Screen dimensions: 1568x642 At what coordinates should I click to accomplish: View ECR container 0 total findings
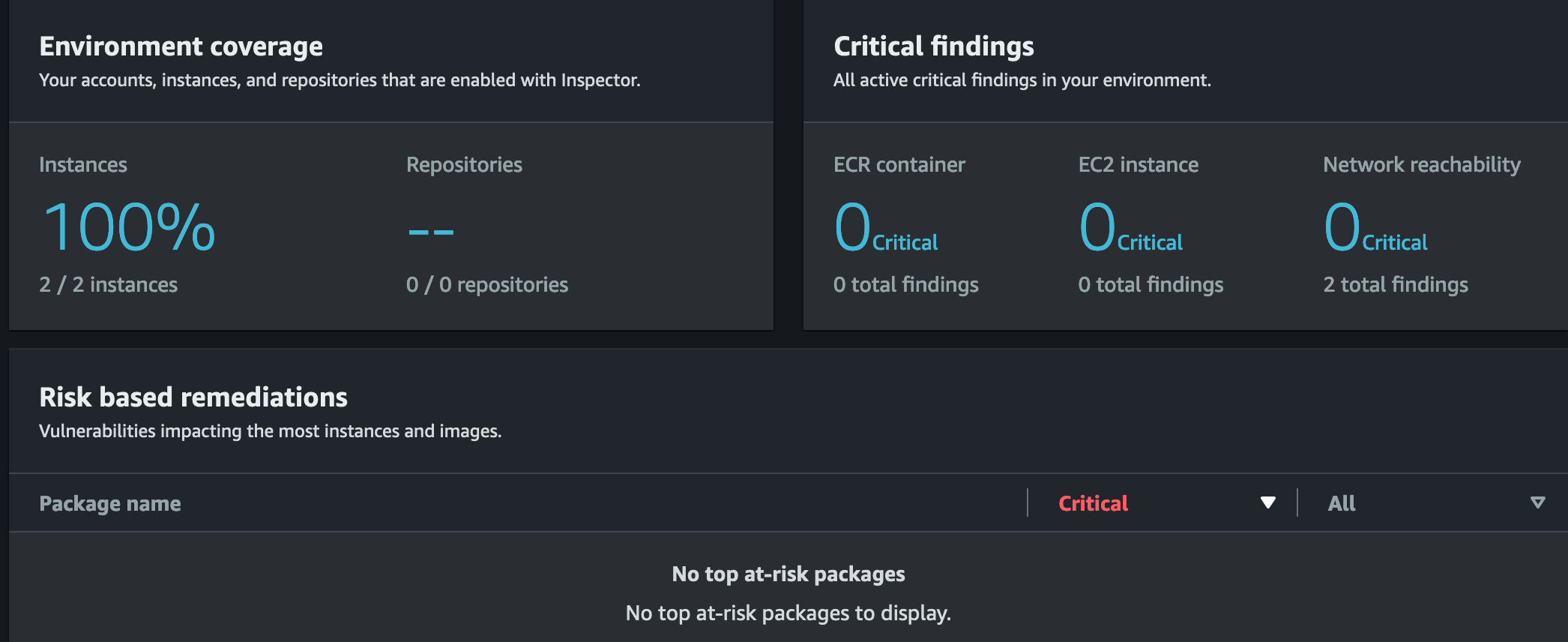click(x=905, y=285)
